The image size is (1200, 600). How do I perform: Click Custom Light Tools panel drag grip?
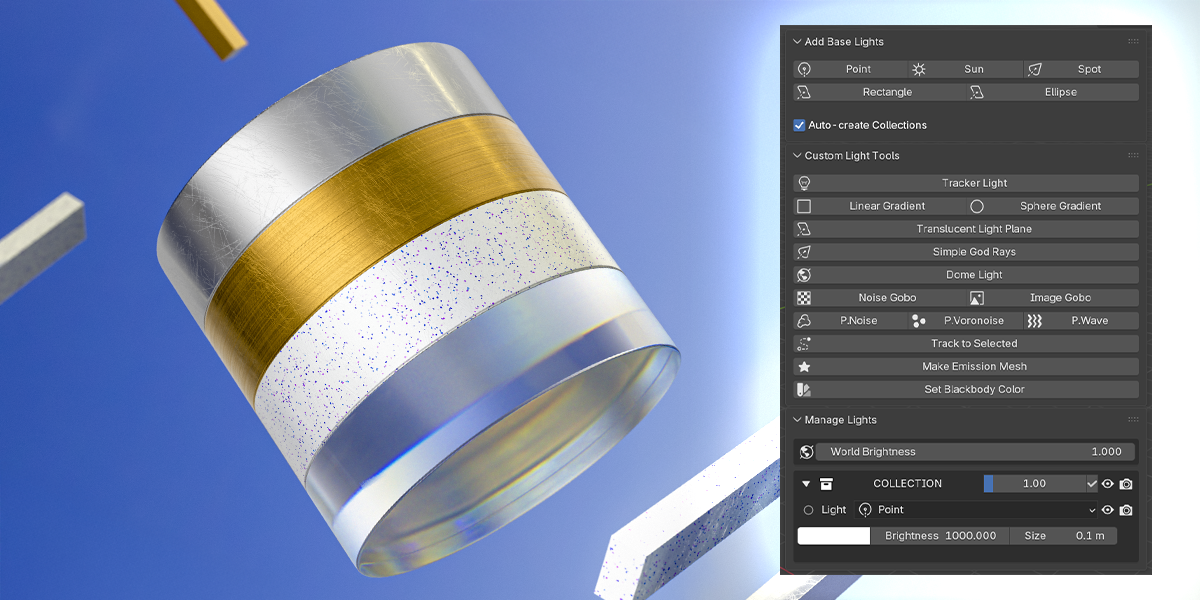[1133, 156]
